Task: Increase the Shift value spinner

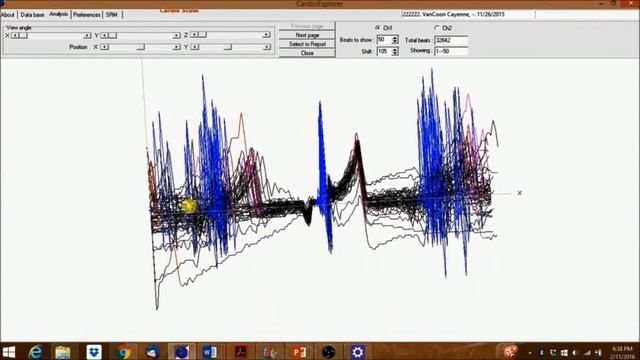Action: coord(395,49)
